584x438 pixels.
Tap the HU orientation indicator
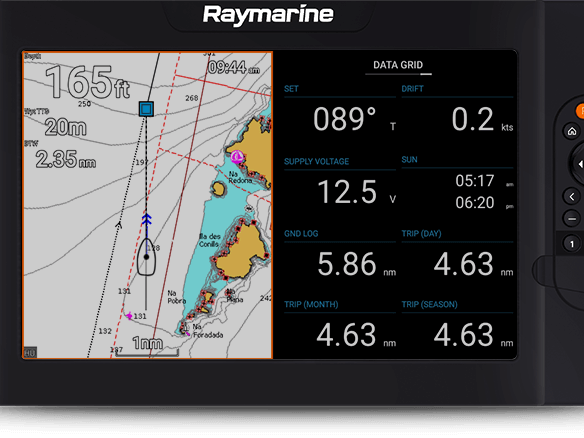(30, 352)
